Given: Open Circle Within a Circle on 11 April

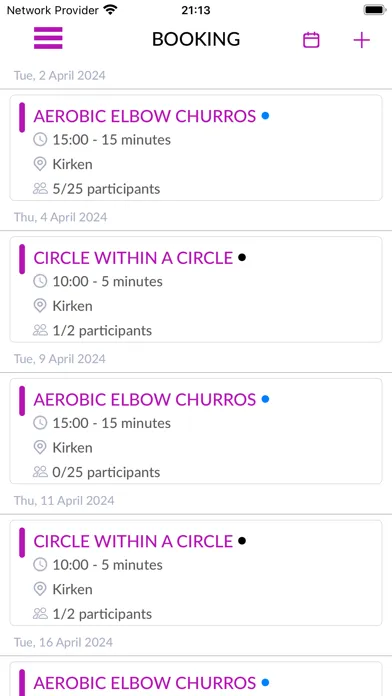Looking at the screenshot, I should [x=196, y=573].
